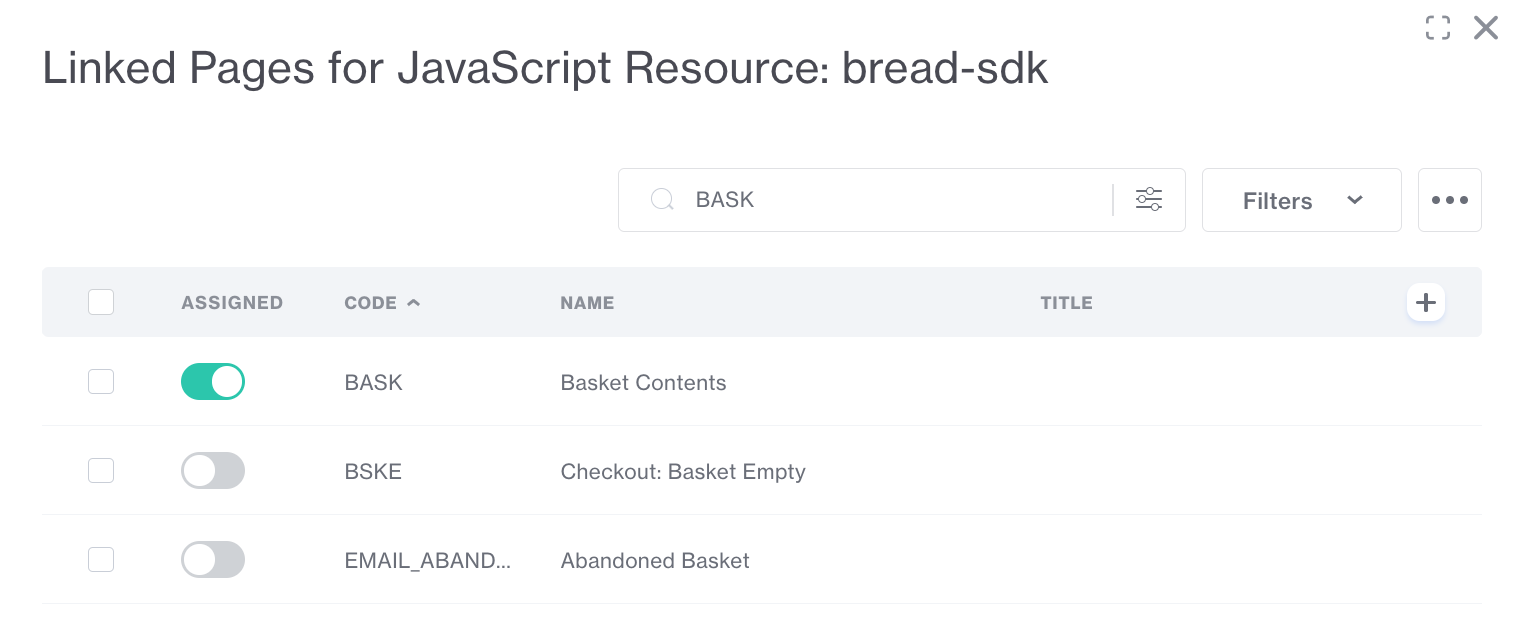This screenshot has height=618, width=1514.
Task: Click the Title column header
Action: pos(1066,303)
